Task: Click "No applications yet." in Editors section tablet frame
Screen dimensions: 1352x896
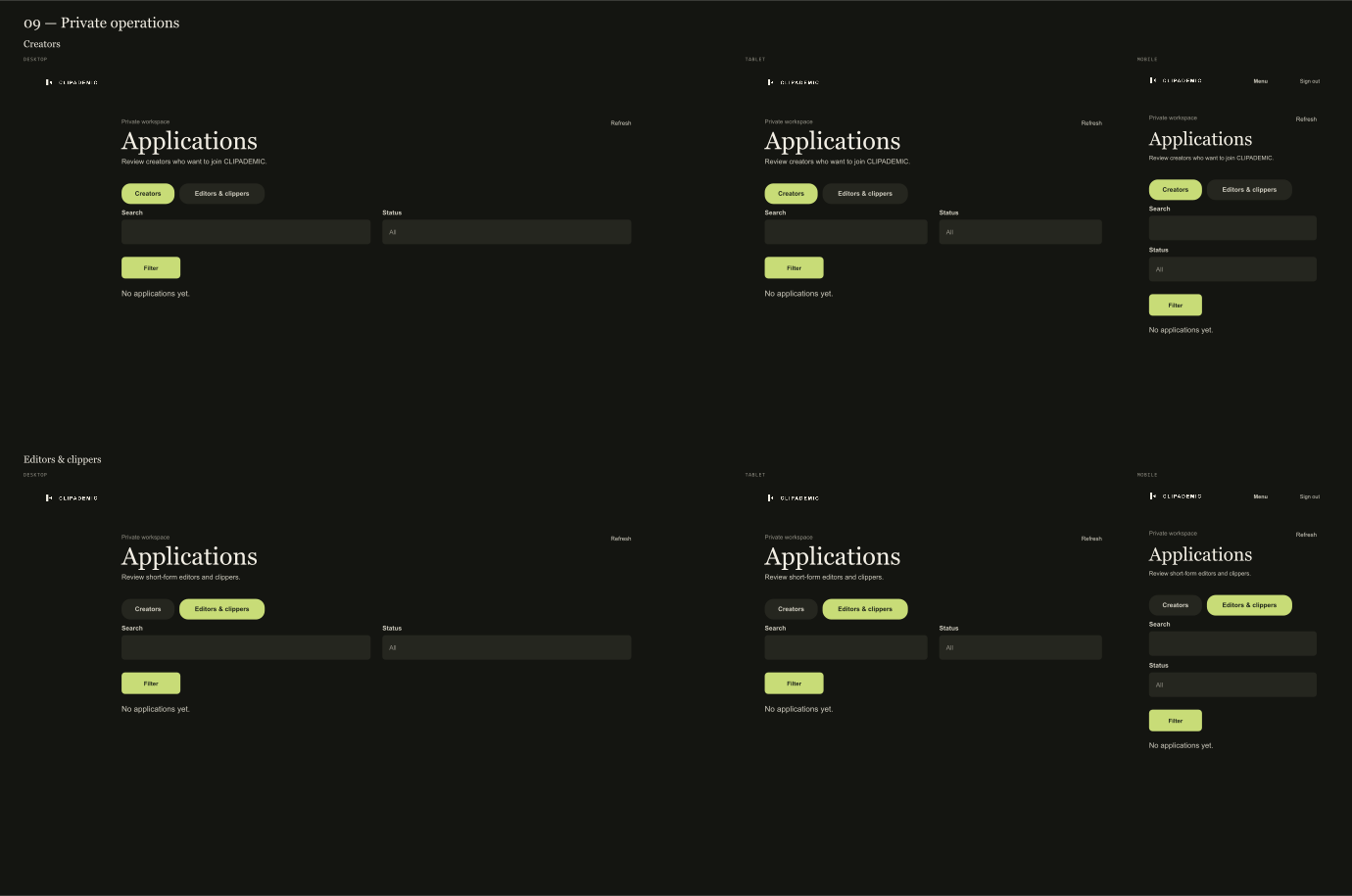Action: (798, 709)
